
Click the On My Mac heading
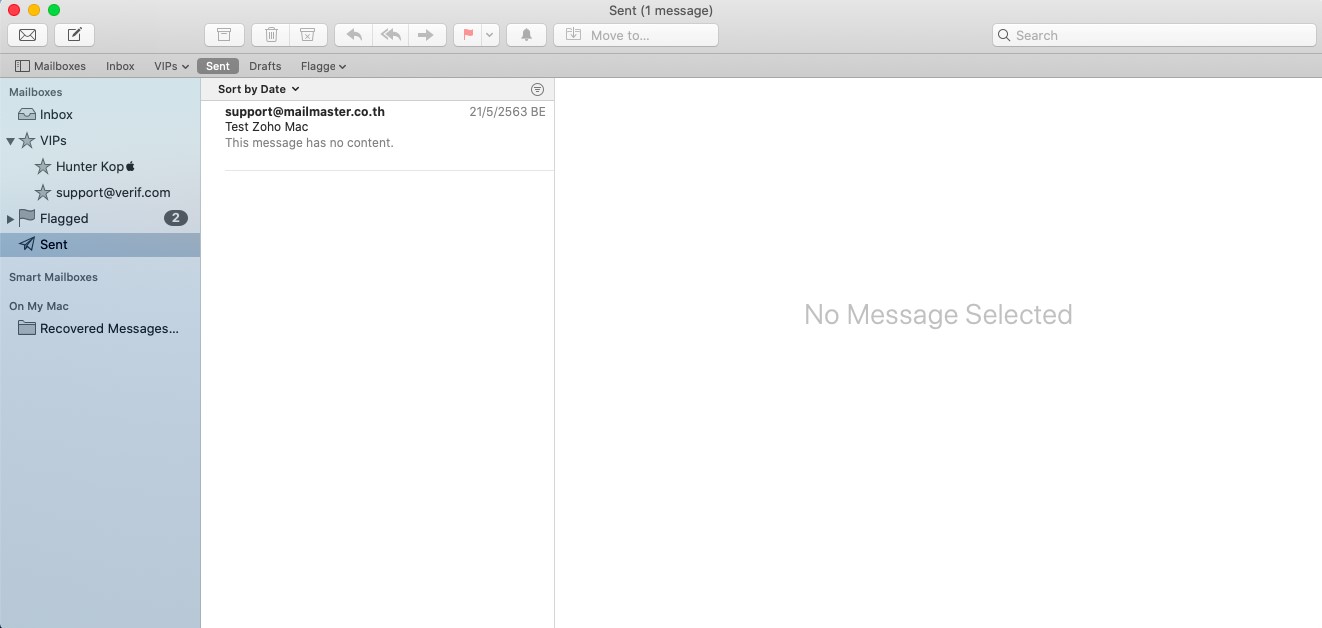pyautogui.click(x=39, y=306)
